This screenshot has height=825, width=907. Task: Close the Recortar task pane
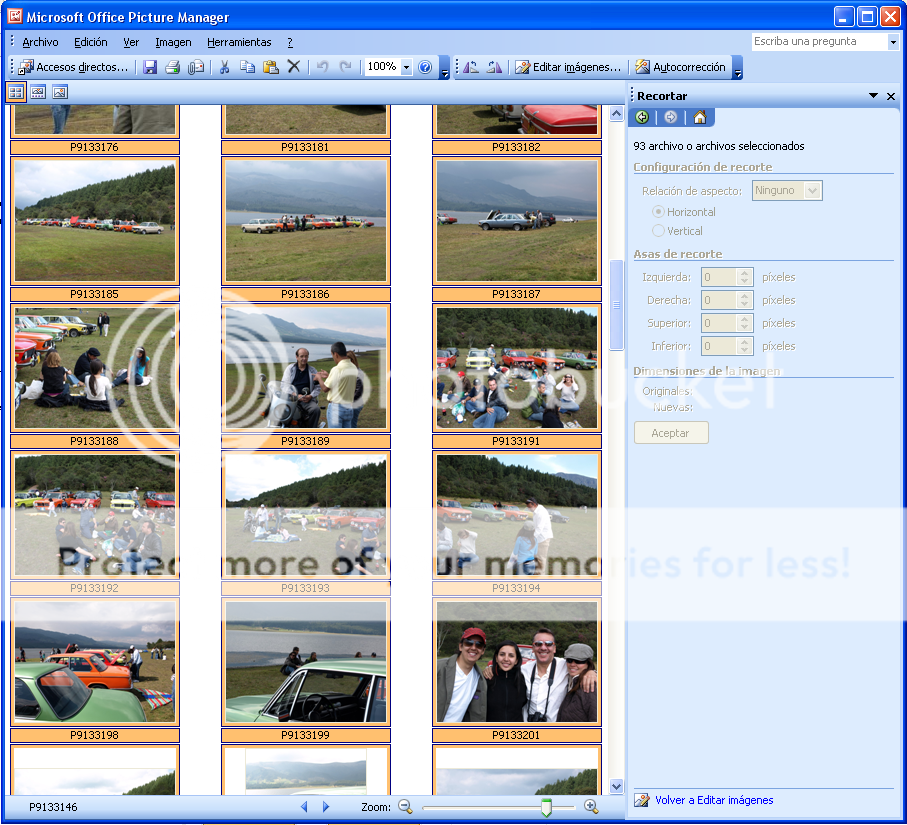click(x=891, y=96)
